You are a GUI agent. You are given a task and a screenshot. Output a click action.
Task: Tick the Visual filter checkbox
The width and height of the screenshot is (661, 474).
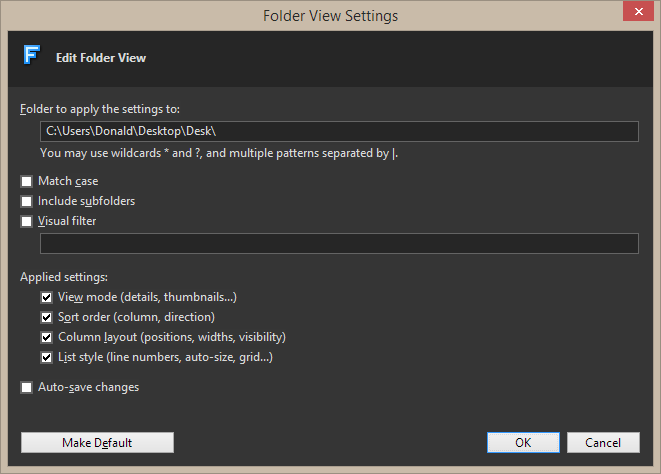[27, 222]
